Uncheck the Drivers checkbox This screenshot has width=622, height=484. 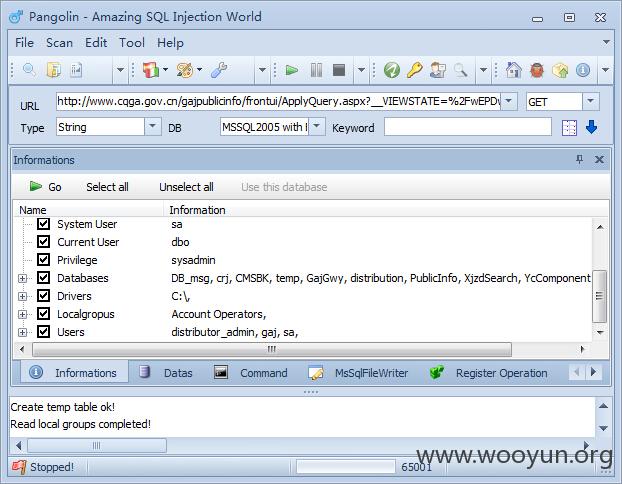tap(43, 296)
